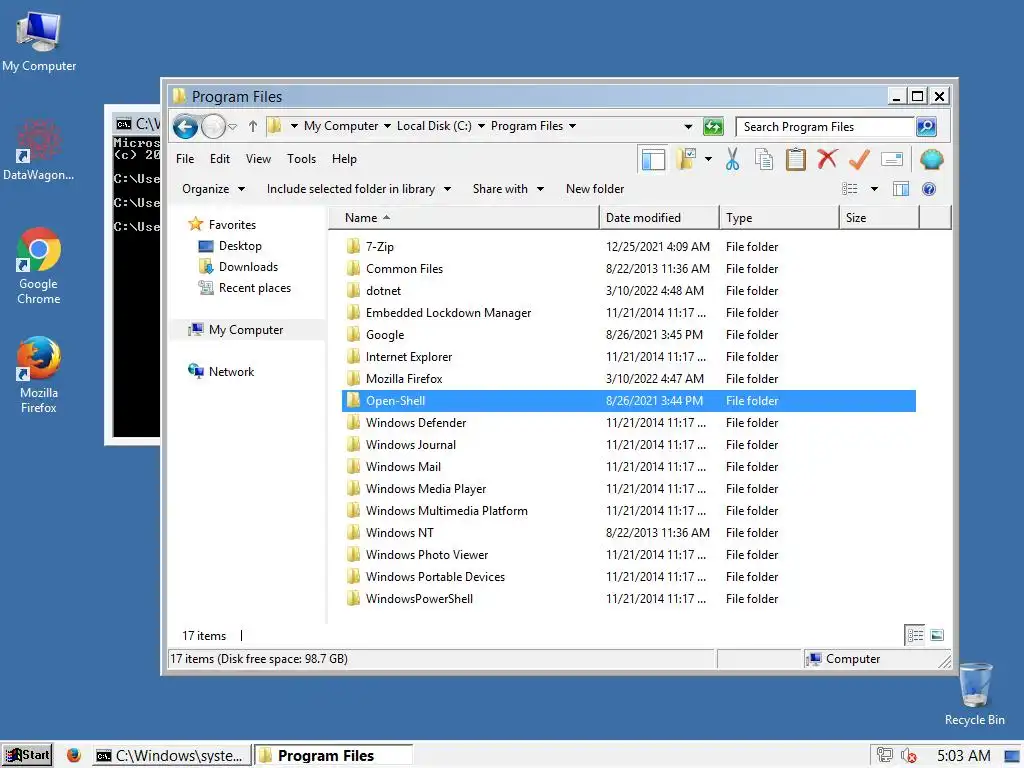Switch to details view in status corner
The image size is (1024, 768).
(915, 635)
